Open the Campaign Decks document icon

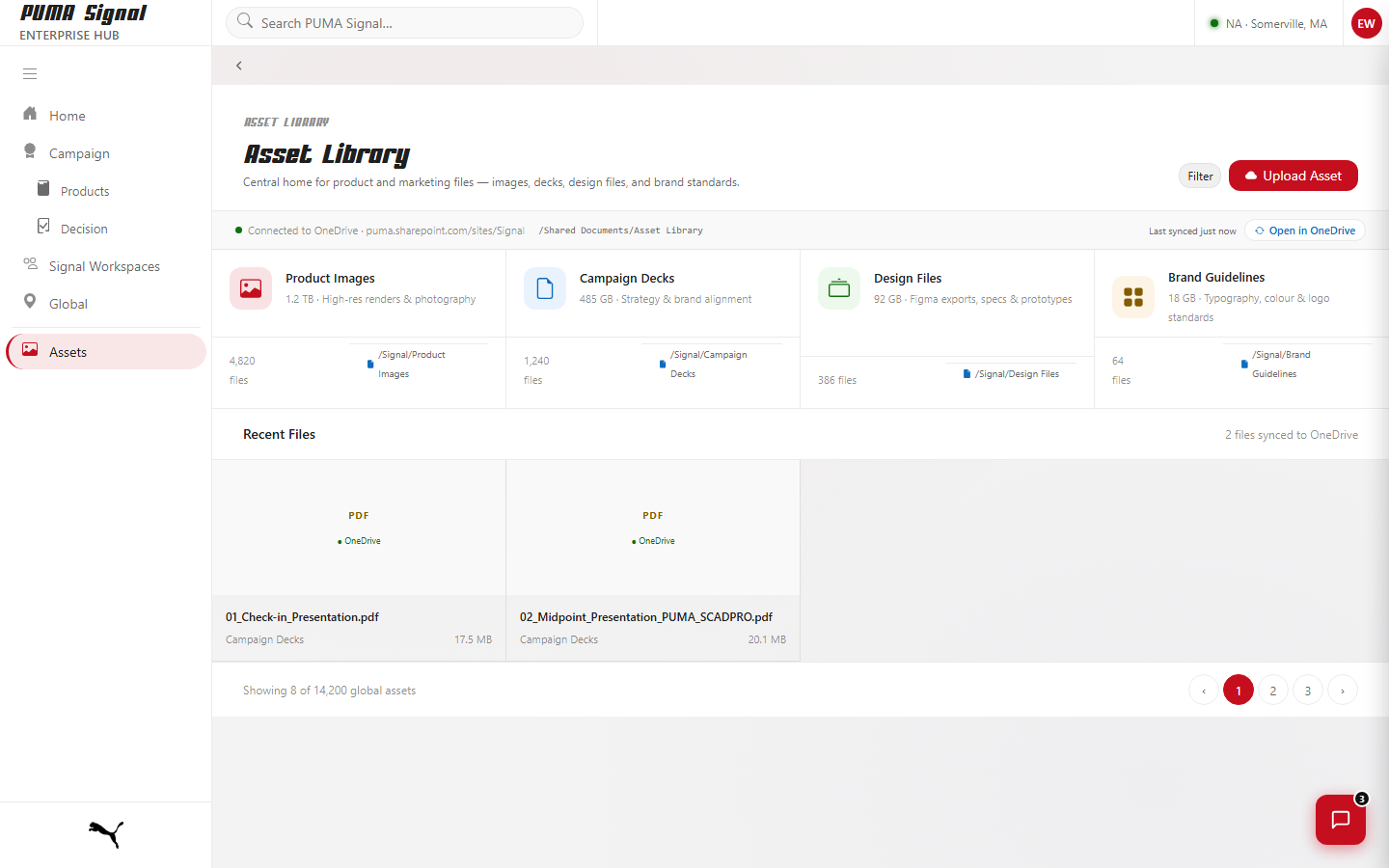point(545,288)
